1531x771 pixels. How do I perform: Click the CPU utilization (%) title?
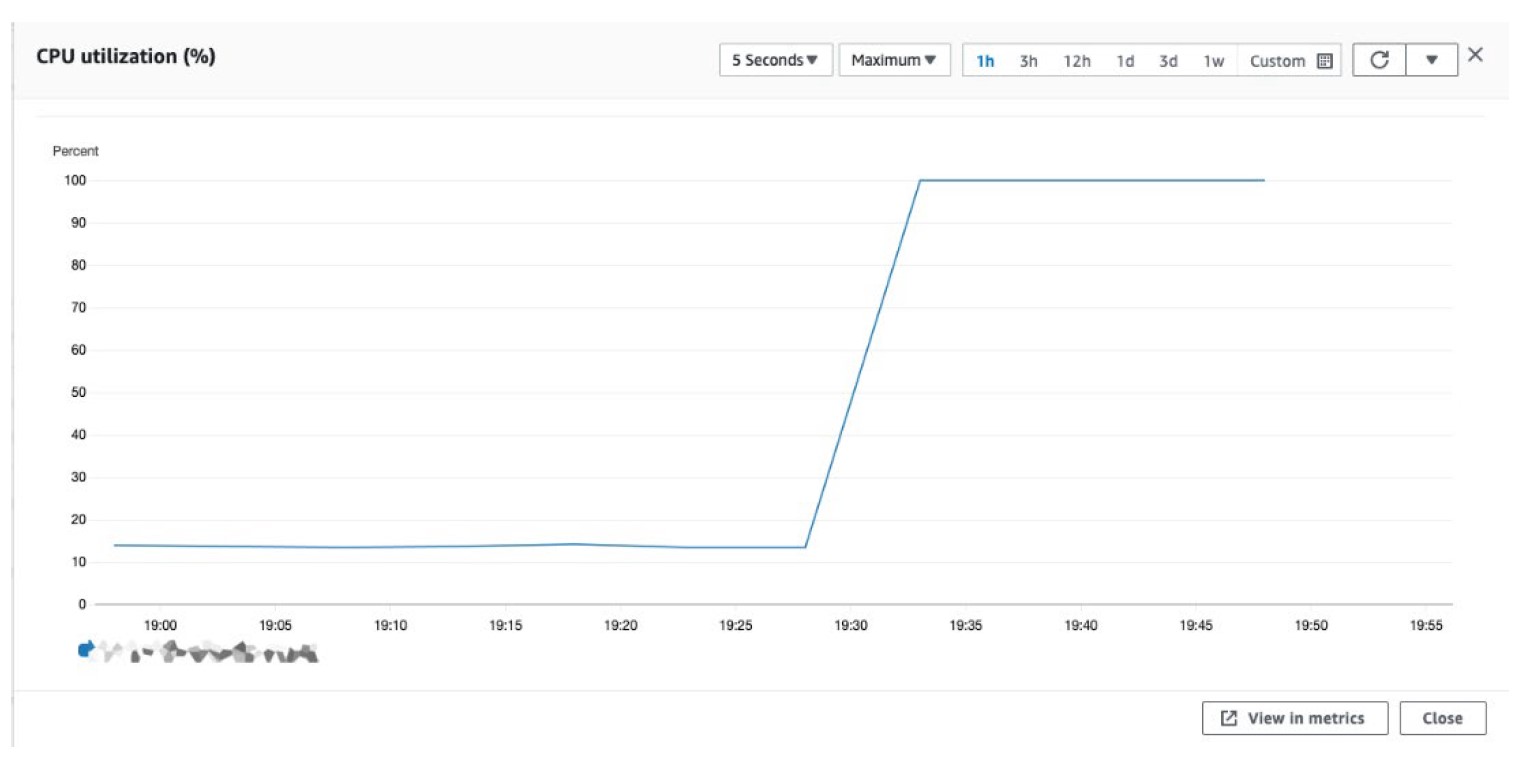pyautogui.click(x=126, y=56)
